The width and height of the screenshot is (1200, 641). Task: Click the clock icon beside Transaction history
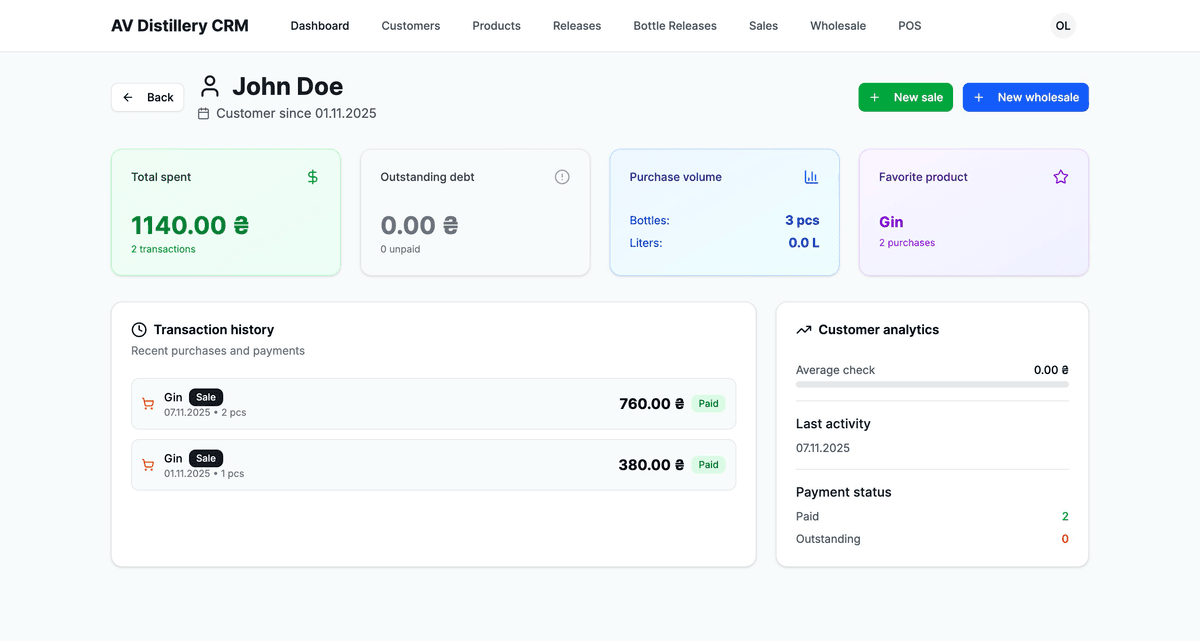click(139, 330)
